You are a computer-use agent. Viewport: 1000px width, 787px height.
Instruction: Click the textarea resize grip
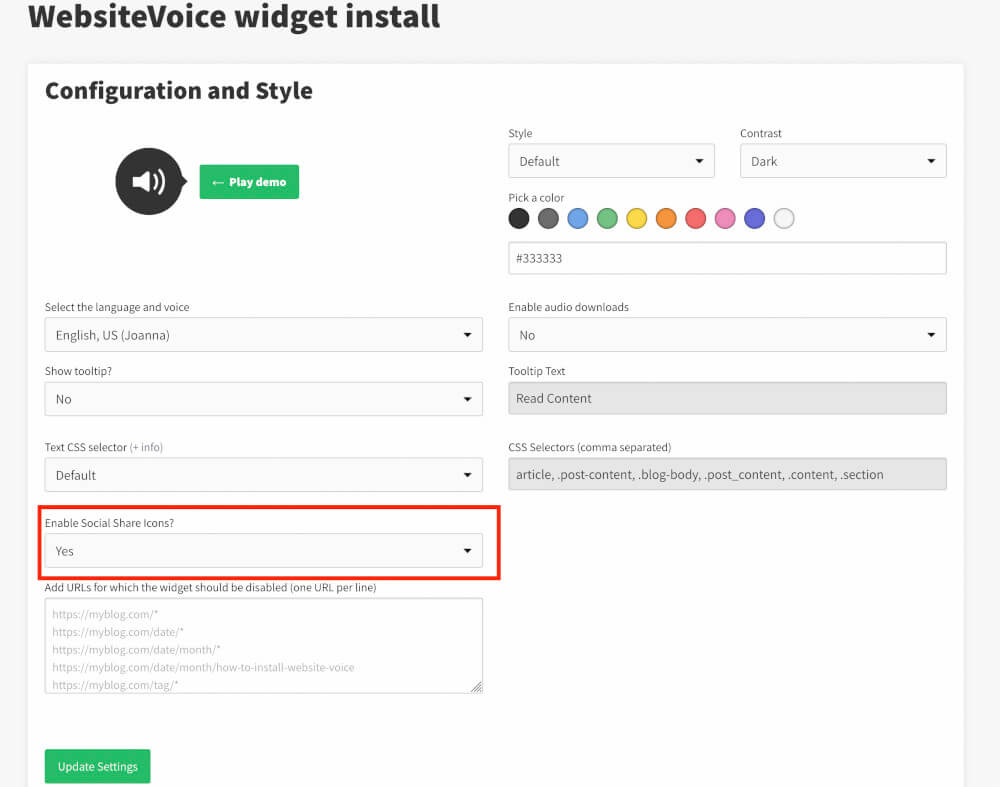point(476,687)
